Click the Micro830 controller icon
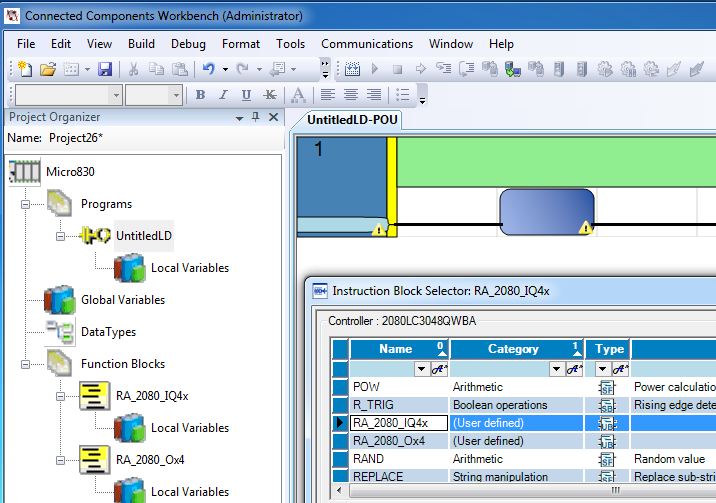The width and height of the screenshot is (716, 503). point(24,172)
